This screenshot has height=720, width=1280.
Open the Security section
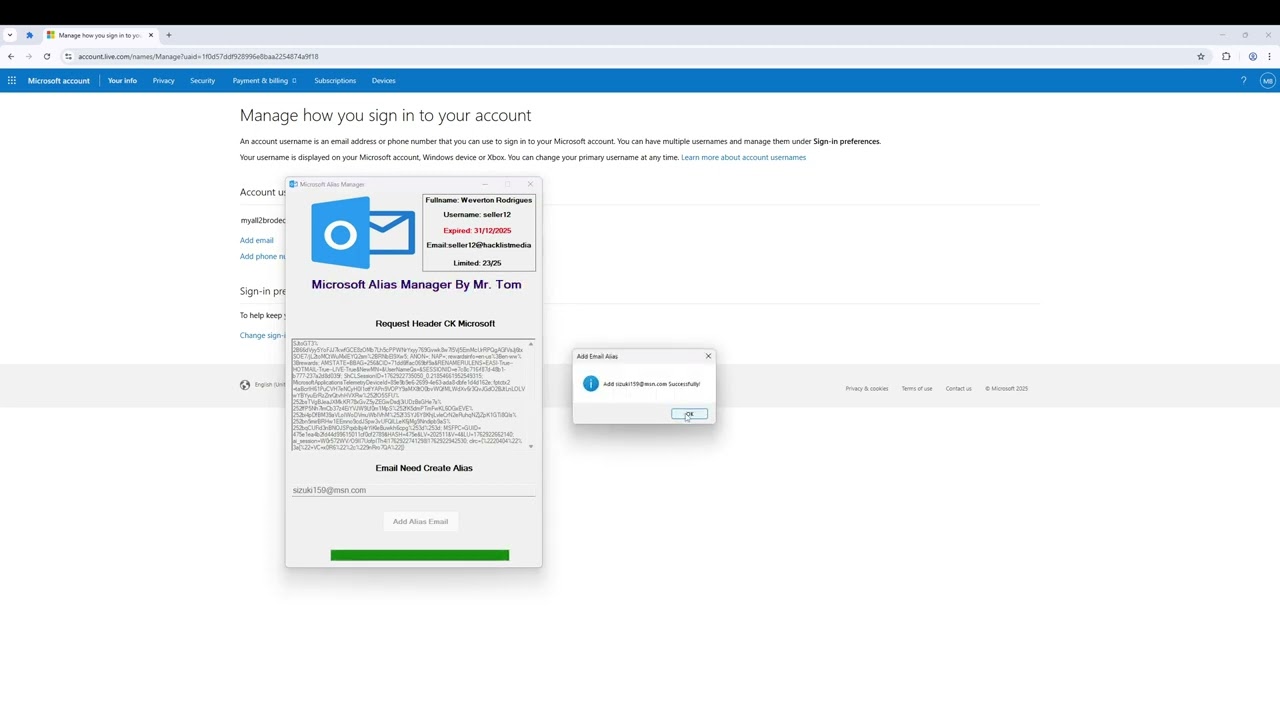point(202,80)
